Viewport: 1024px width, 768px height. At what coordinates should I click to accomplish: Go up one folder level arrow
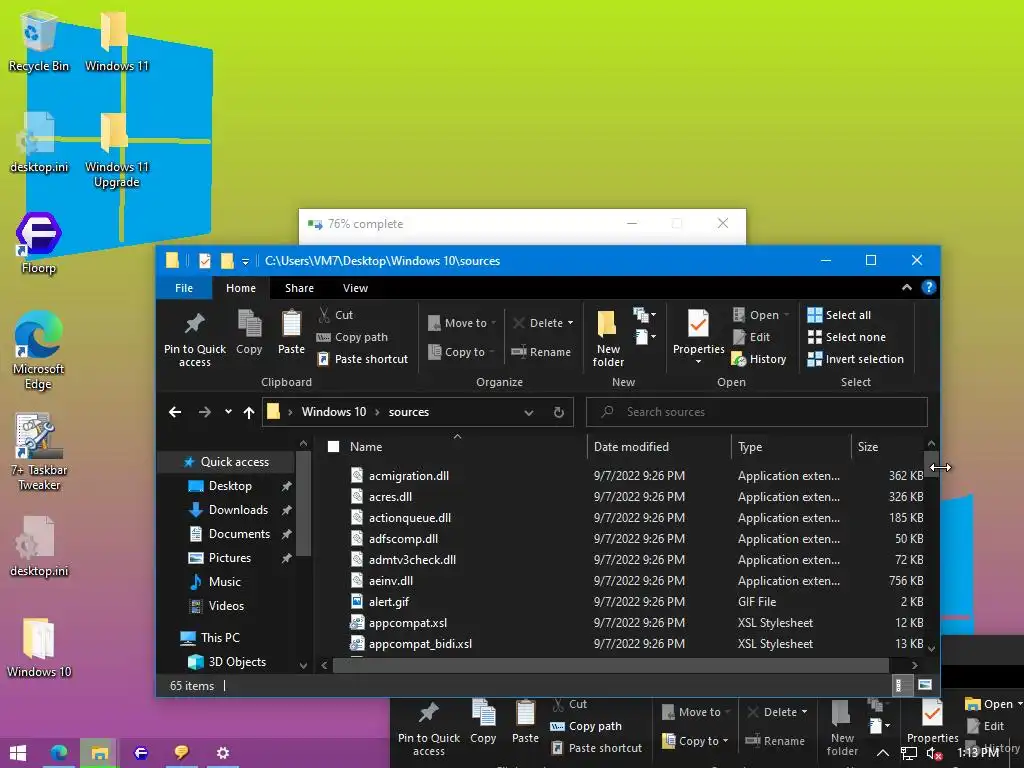pos(249,412)
